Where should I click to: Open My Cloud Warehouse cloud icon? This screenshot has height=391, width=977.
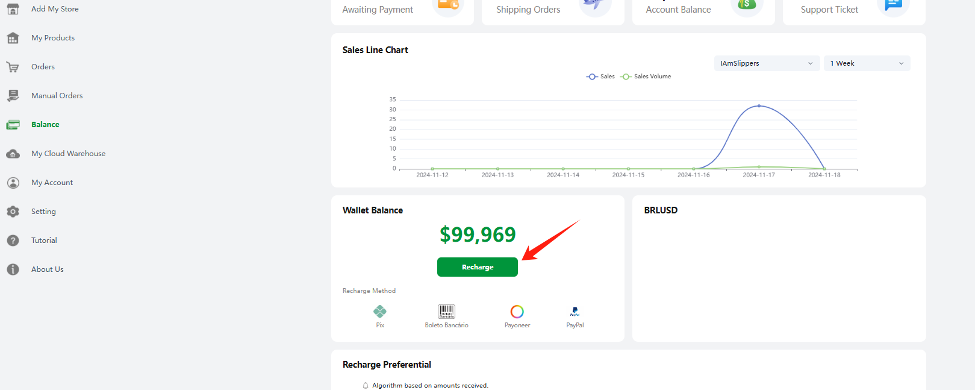tap(12, 154)
